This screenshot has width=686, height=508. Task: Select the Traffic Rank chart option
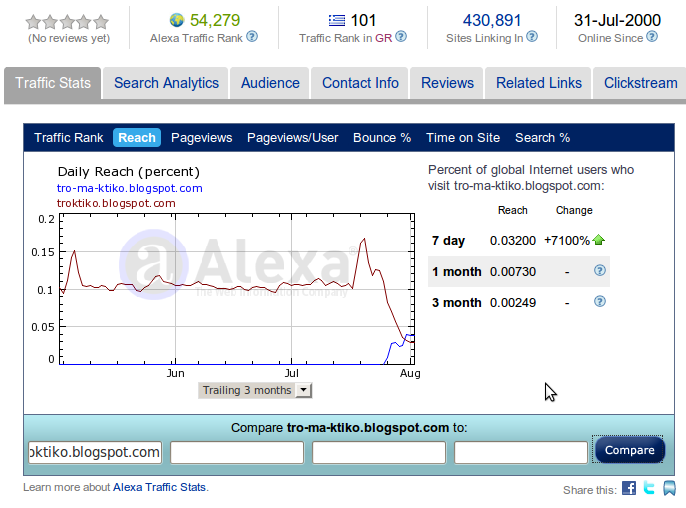coord(69,138)
